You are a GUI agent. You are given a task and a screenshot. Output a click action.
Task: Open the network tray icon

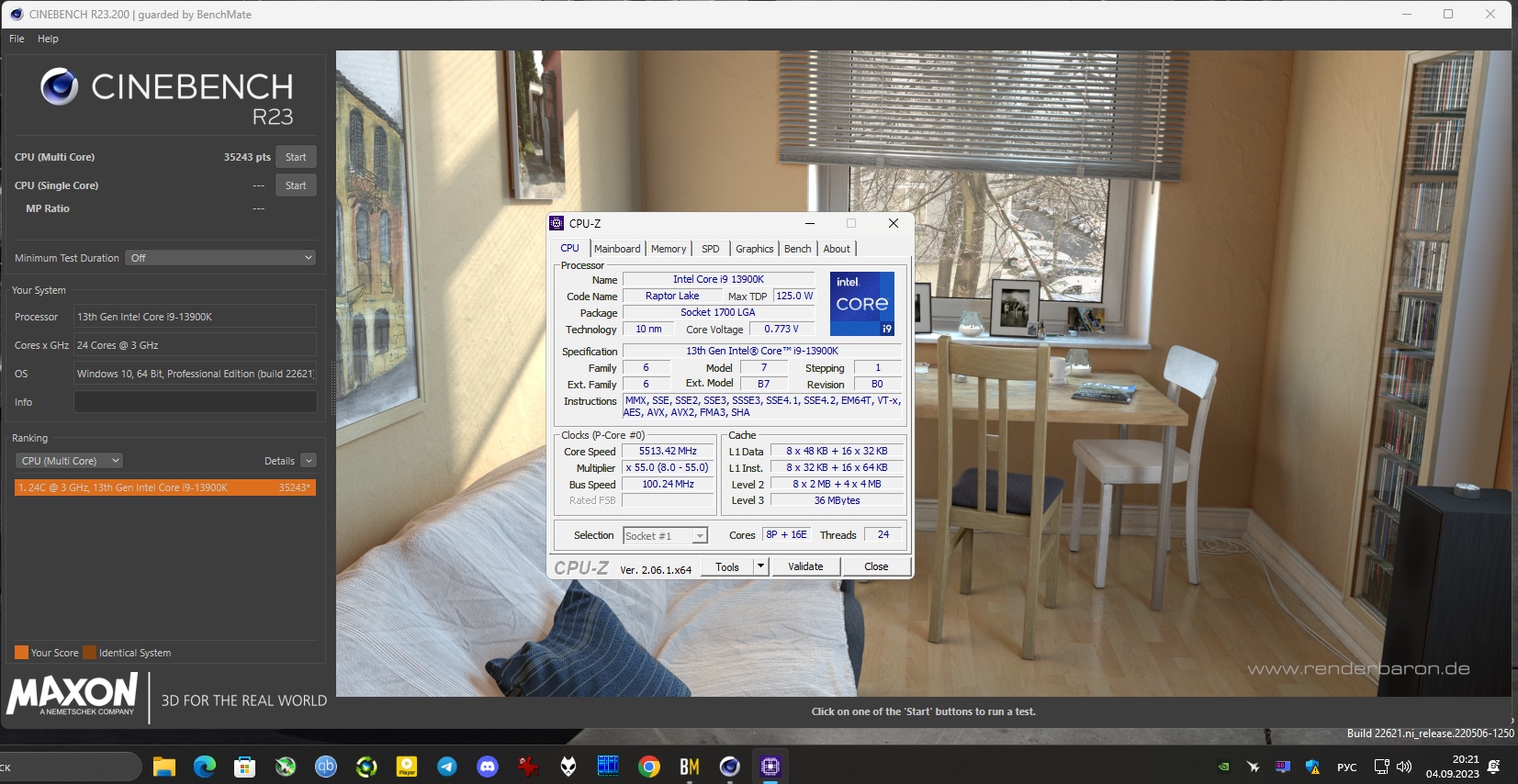click(x=1381, y=767)
